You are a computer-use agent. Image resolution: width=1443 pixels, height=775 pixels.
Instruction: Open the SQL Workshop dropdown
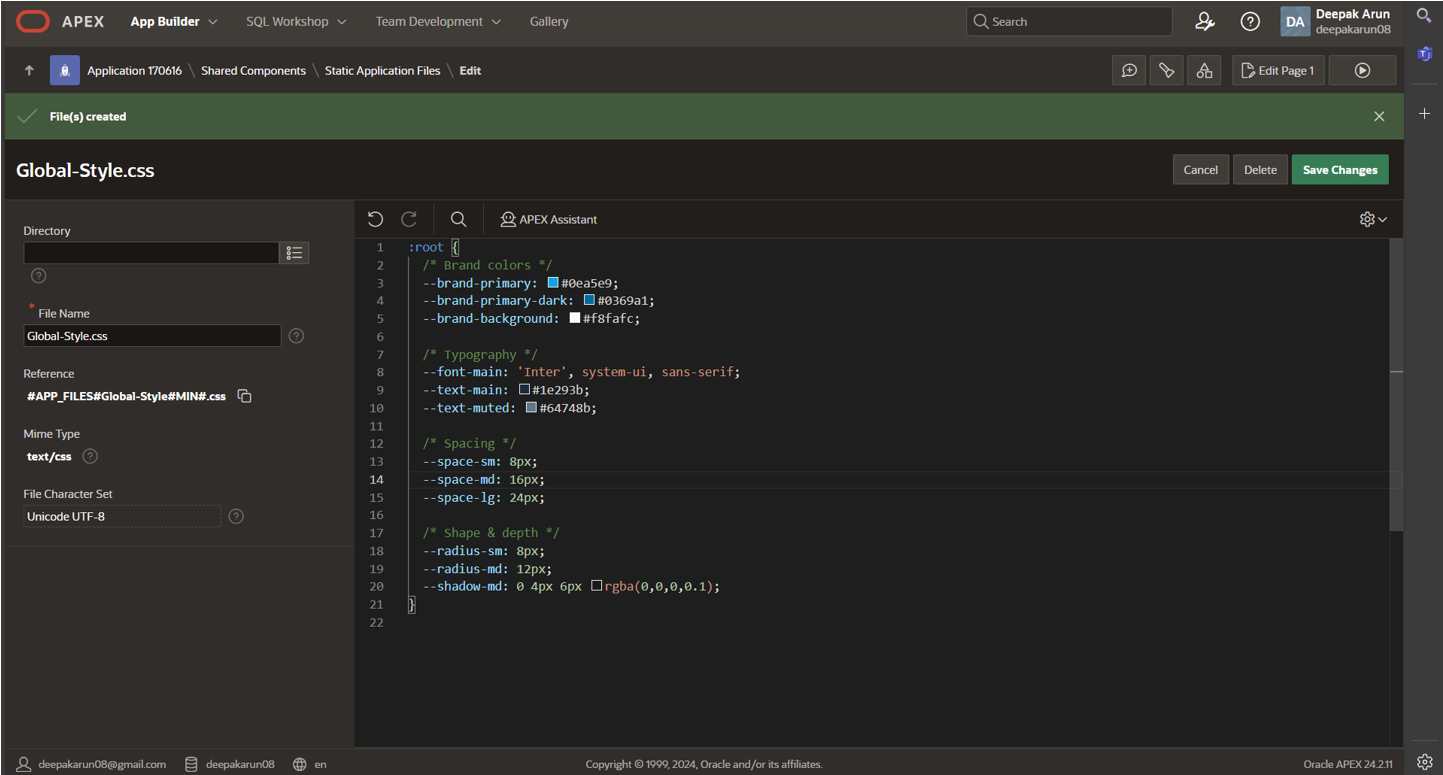pyautogui.click(x=296, y=21)
